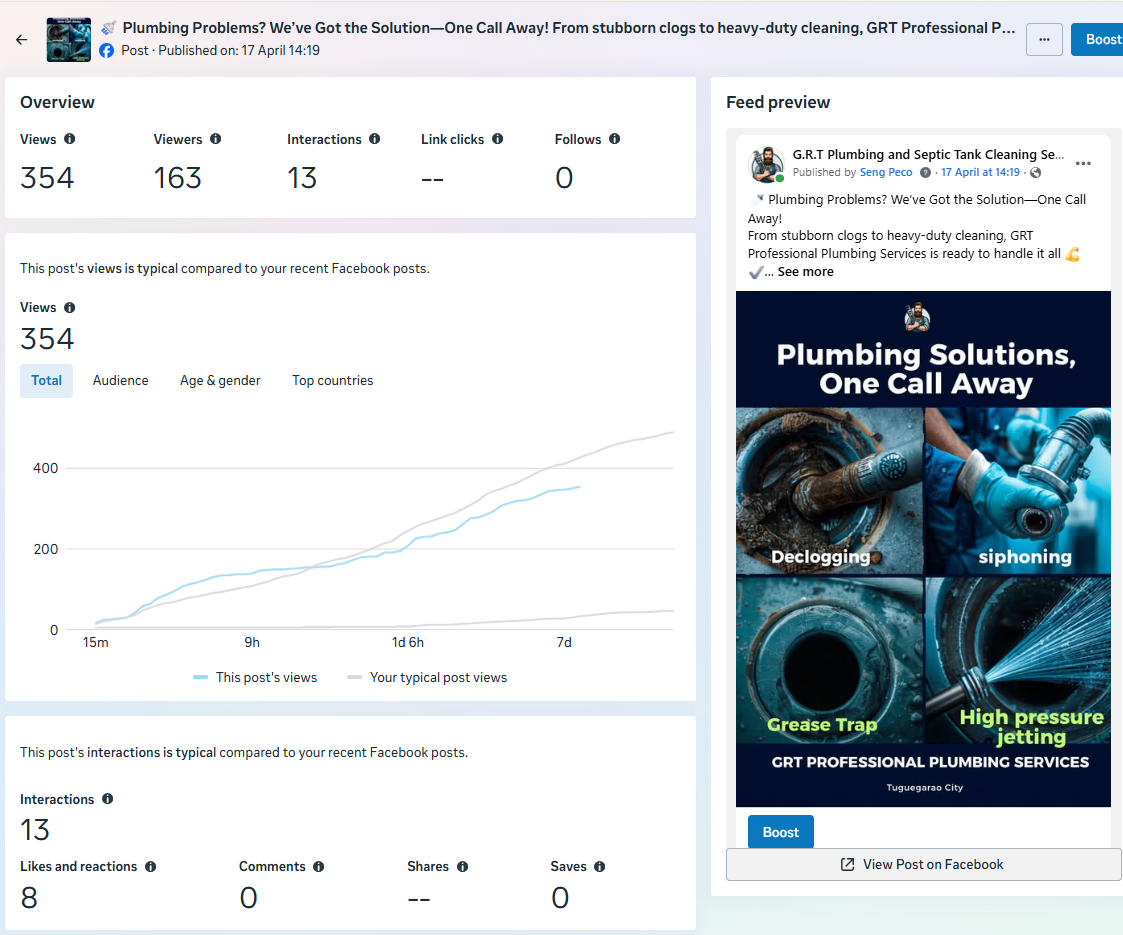
Task: Open the Plumbing Solutions post image
Action: tap(923, 548)
